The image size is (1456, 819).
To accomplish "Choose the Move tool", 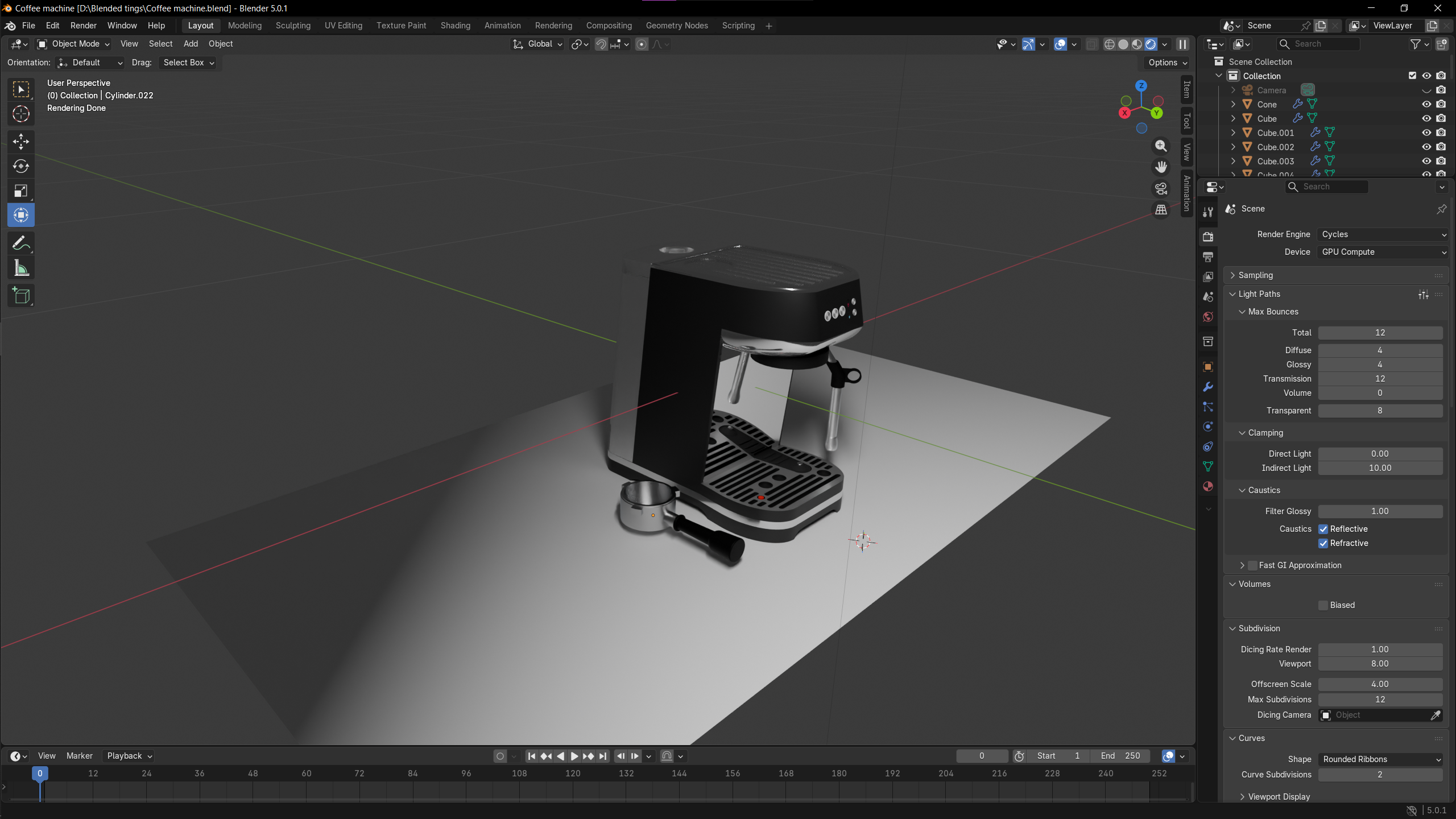I will coord(21,141).
